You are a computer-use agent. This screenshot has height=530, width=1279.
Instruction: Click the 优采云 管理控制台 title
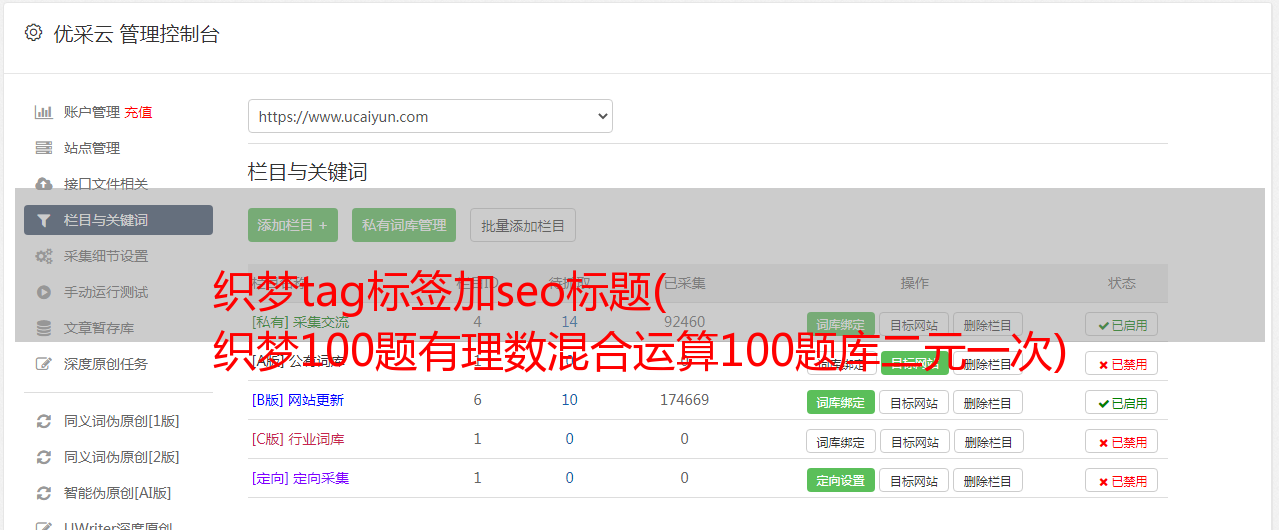[136, 34]
